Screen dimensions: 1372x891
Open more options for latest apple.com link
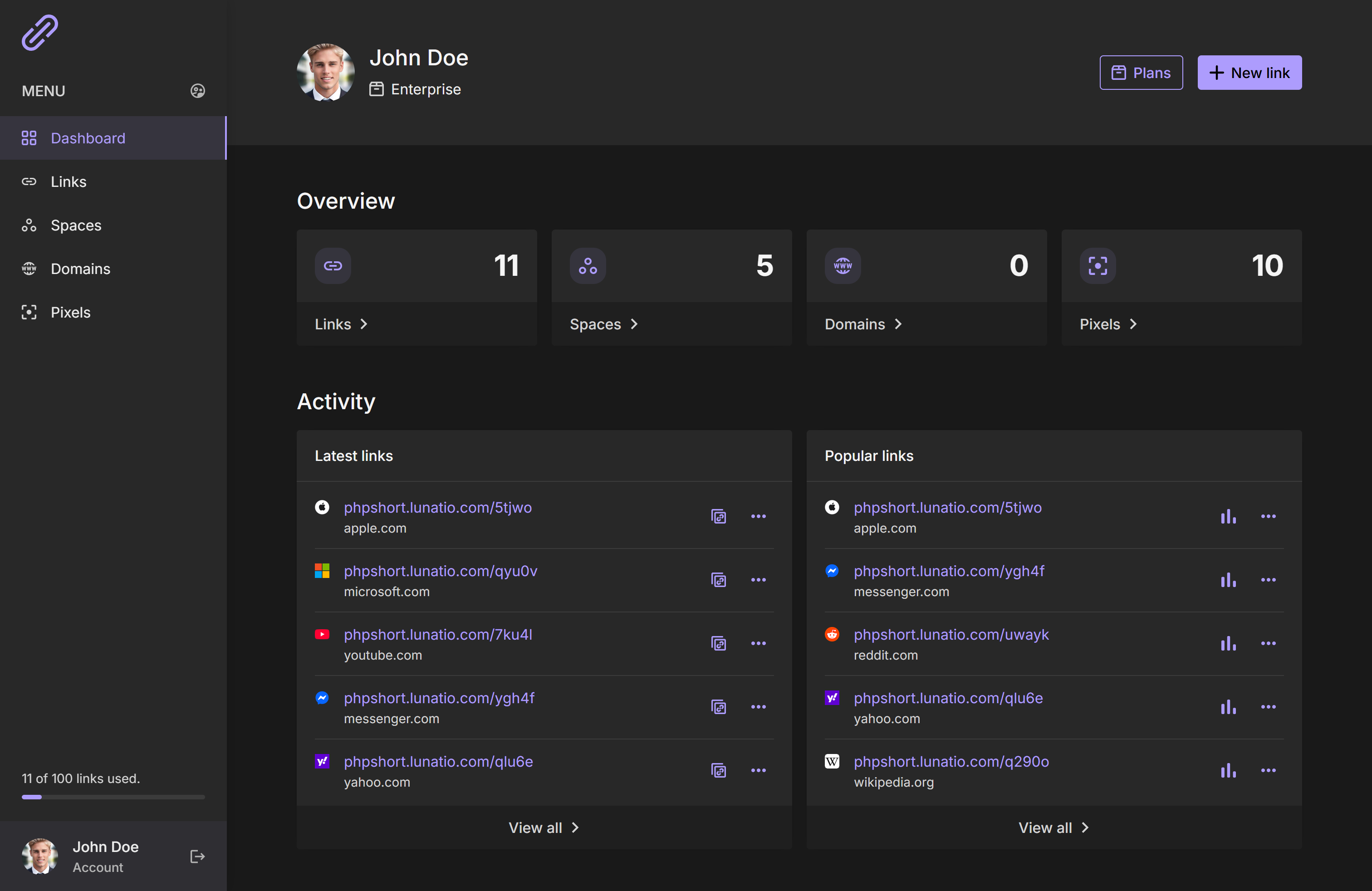click(x=758, y=516)
